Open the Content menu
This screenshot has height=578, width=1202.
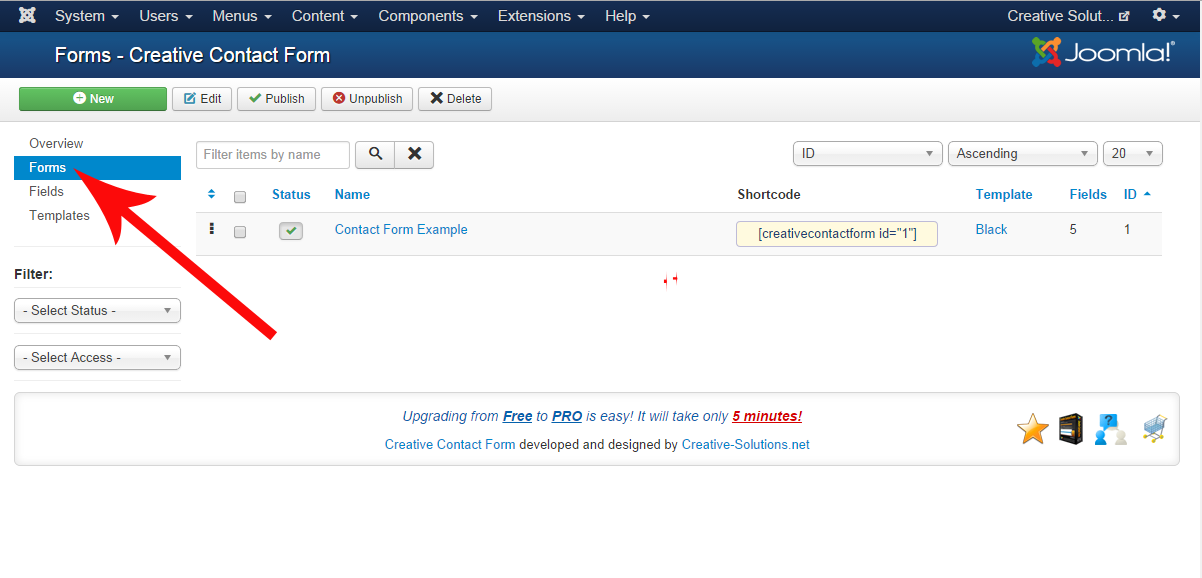tap(325, 16)
